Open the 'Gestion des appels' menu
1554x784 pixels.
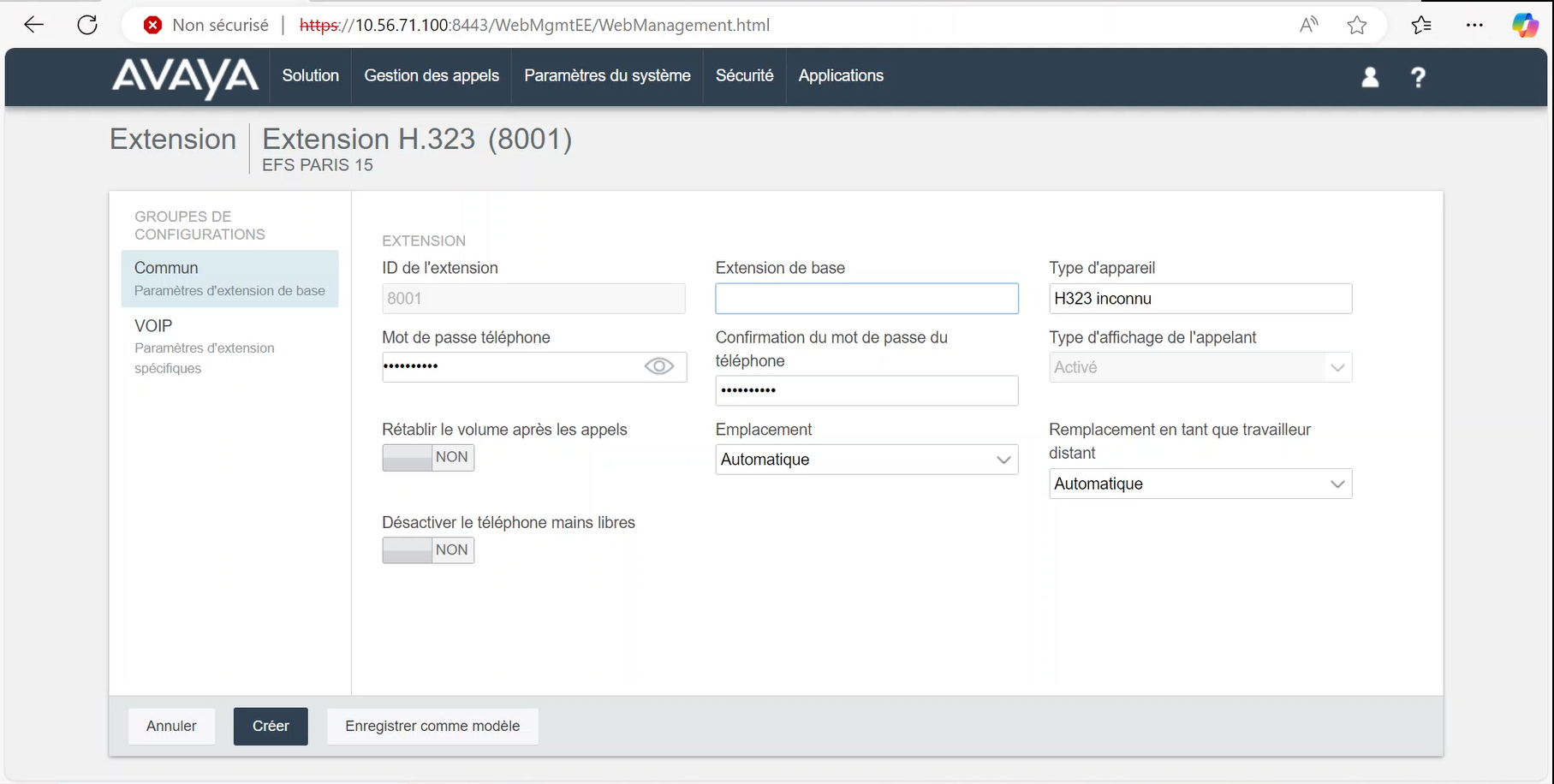coord(432,76)
